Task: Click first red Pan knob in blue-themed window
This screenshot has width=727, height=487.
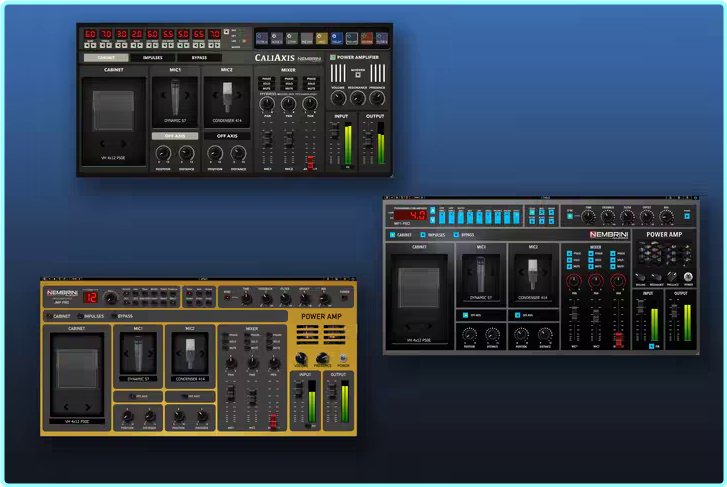Action: pyautogui.click(x=574, y=281)
